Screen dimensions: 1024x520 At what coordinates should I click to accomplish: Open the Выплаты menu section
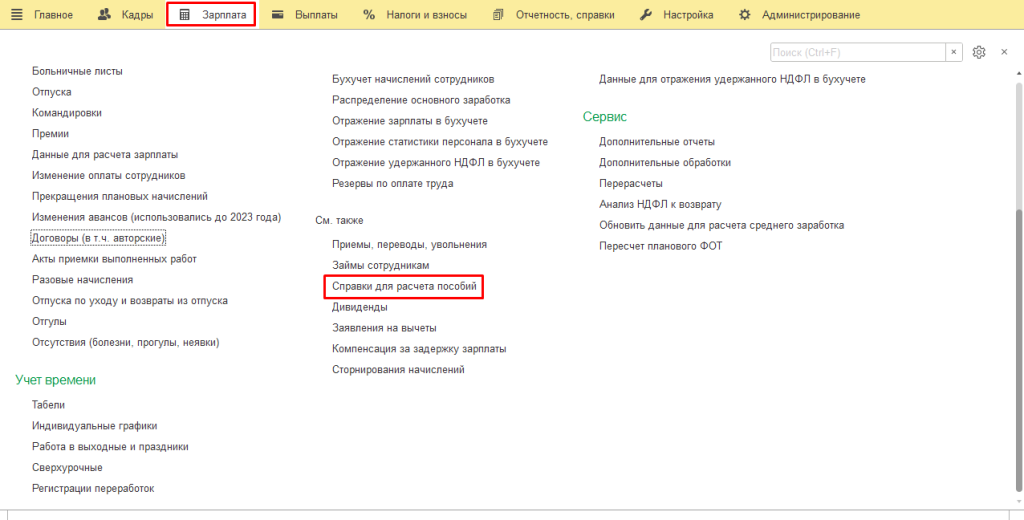tap(316, 15)
